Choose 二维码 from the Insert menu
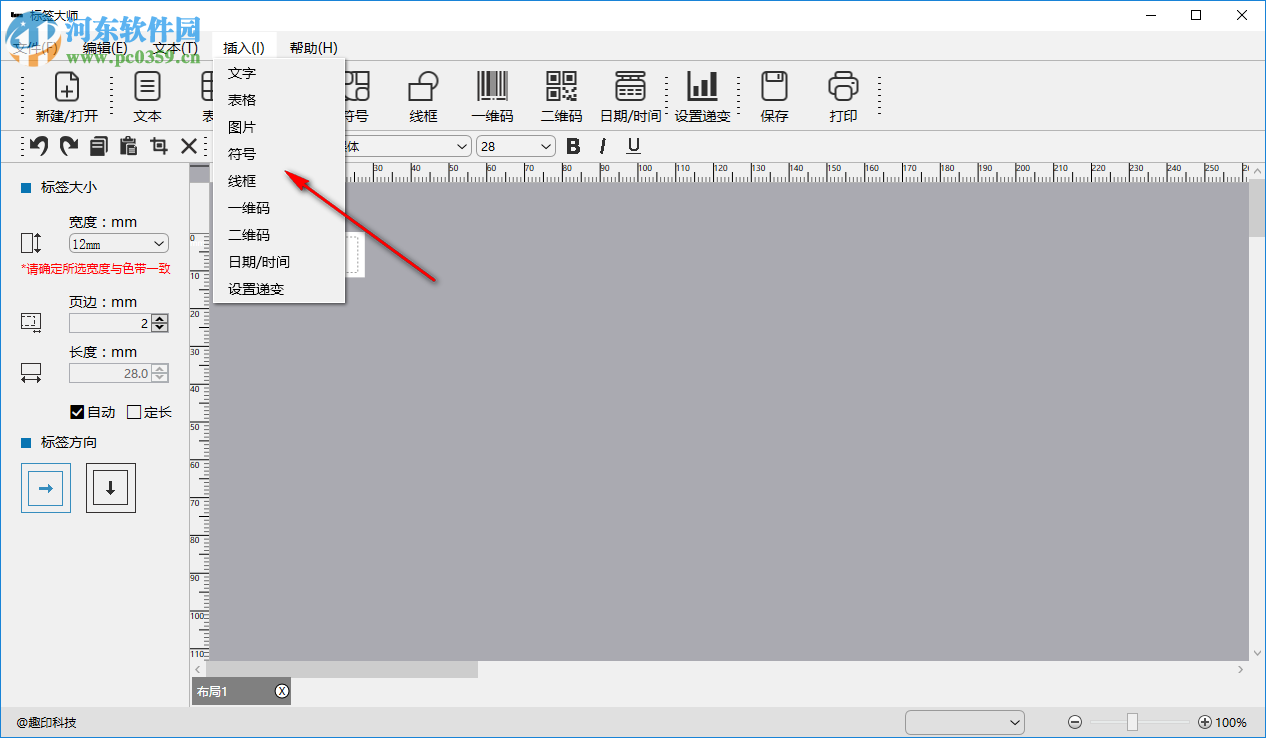Image resolution: width=1266 pixels, height=738 pixels. [279, 235]
